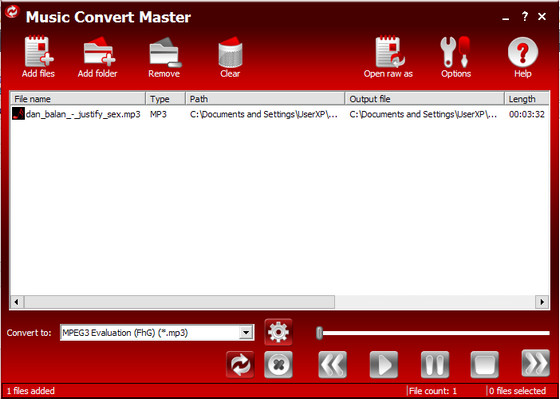Cancel conversion with the X button

(x=278, y=364)
